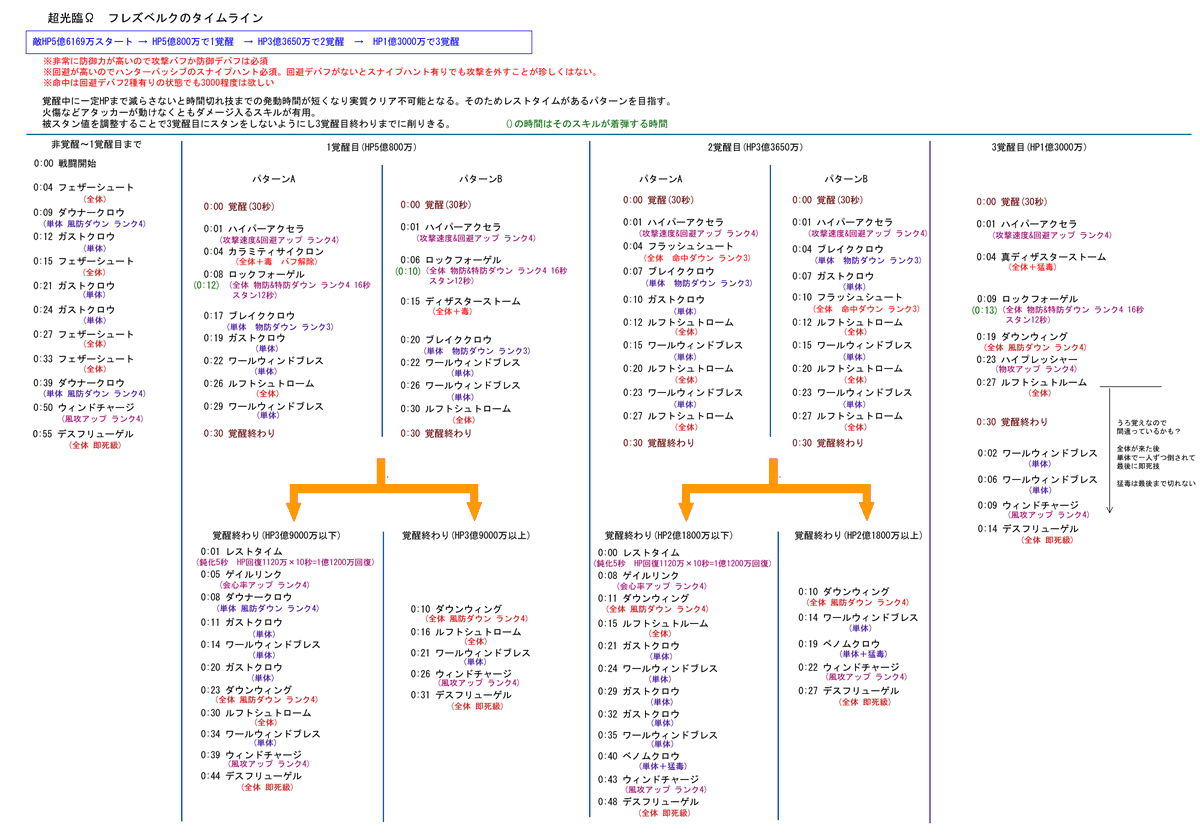The width and height of the screenshot is (1200, 840).
Task: Click the entry "0:22 ウィンドチャージ"
Action: pos(849,667)
